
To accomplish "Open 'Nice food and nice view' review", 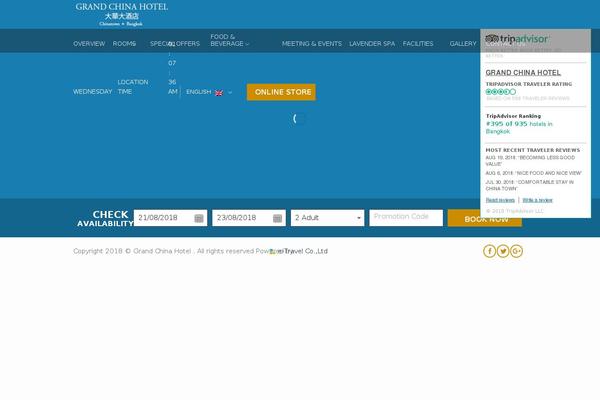I will coord(533,173).
